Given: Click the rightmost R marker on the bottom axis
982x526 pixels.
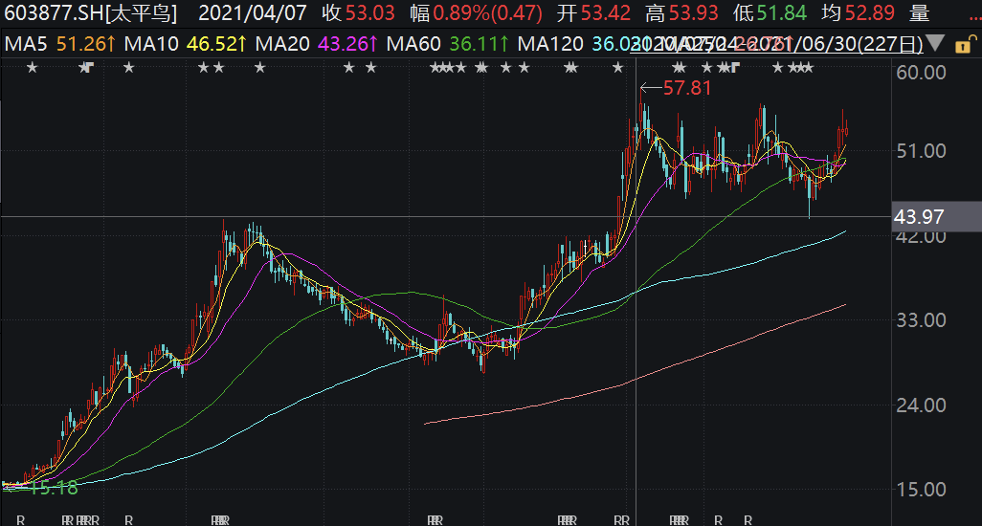Looking at the screenshot, I should pyautogui.click(x=748, y=520).
